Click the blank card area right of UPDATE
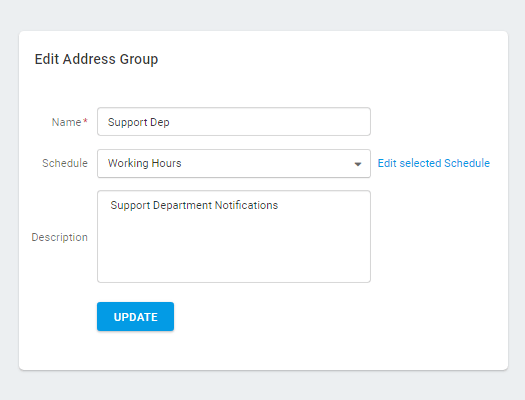 coord(301,317)
